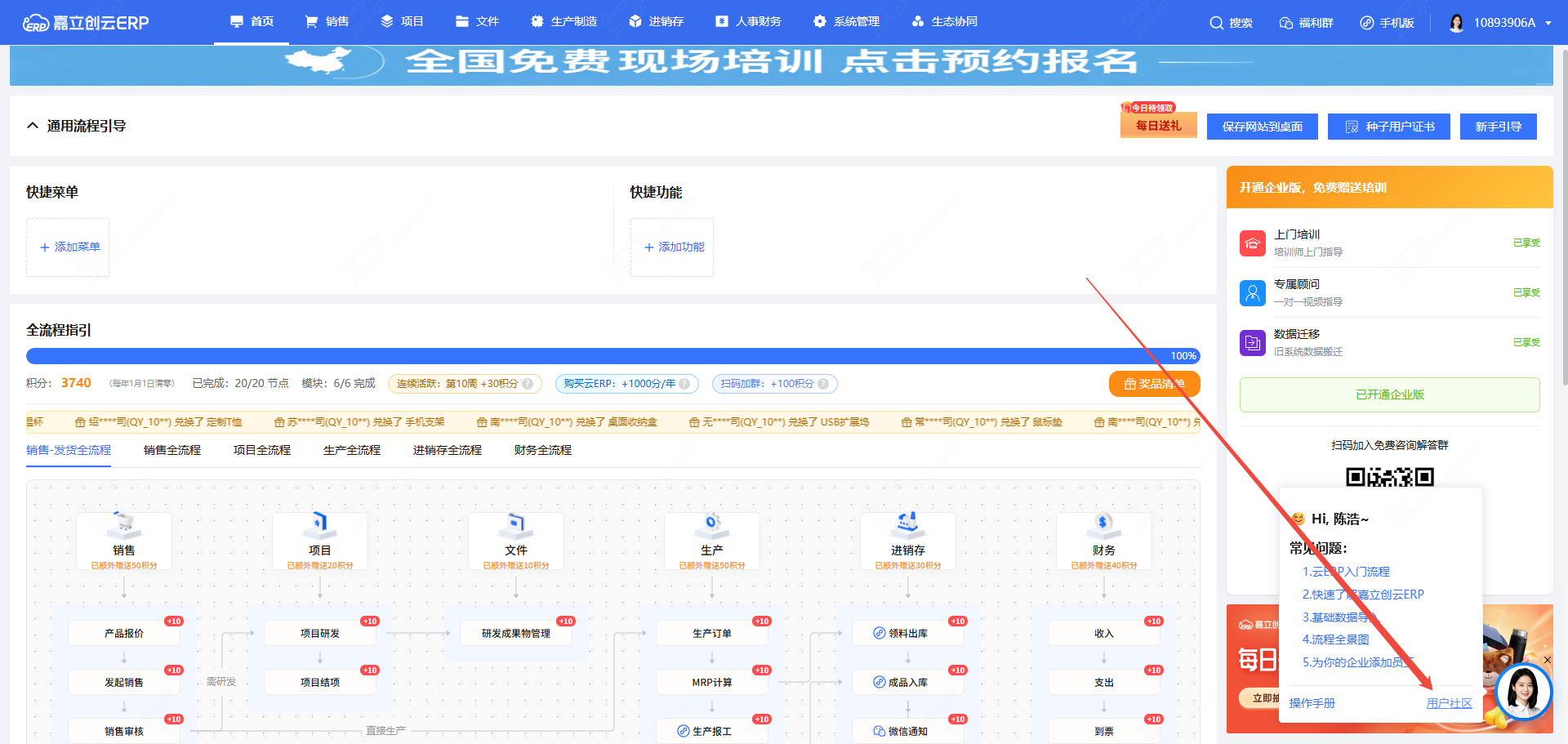Image resolution: width=1568 pixels, height=744 pixels.
Task: Click 添加功能 in 快捷功能
Action: point(673,247)
